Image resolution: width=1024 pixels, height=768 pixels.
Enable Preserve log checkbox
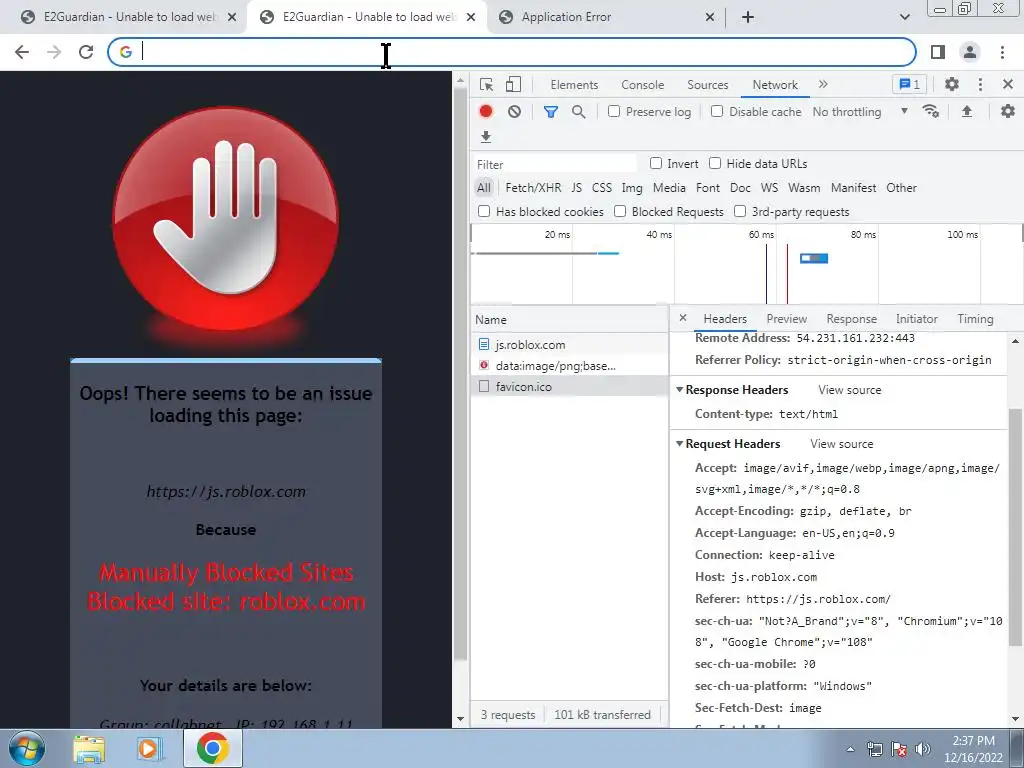[x=614, y=111]
